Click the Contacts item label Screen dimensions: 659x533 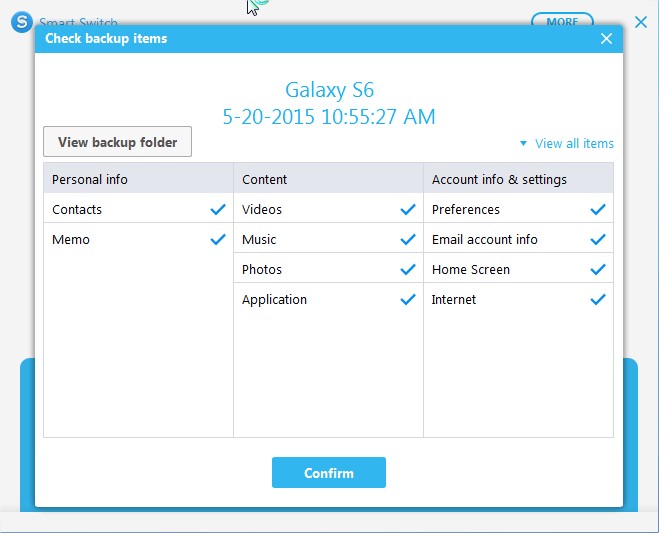77,209
